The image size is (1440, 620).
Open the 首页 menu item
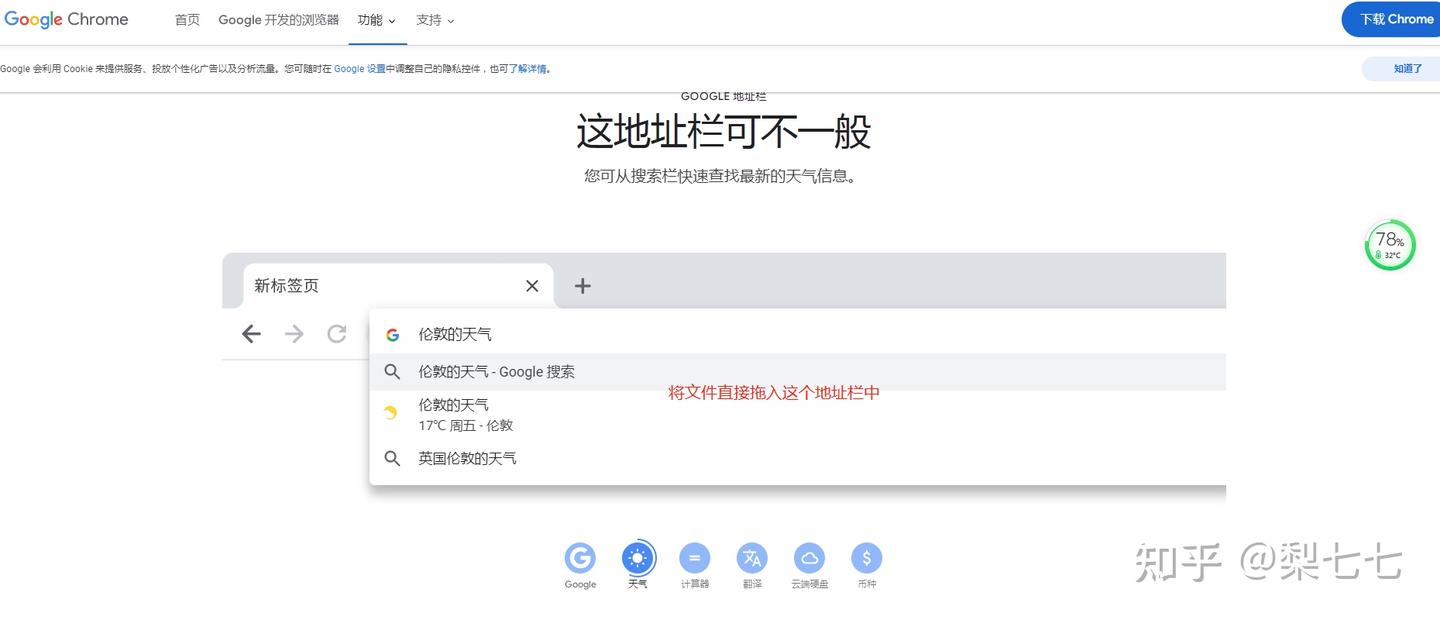pyautogui.click(x=187, y=20)
